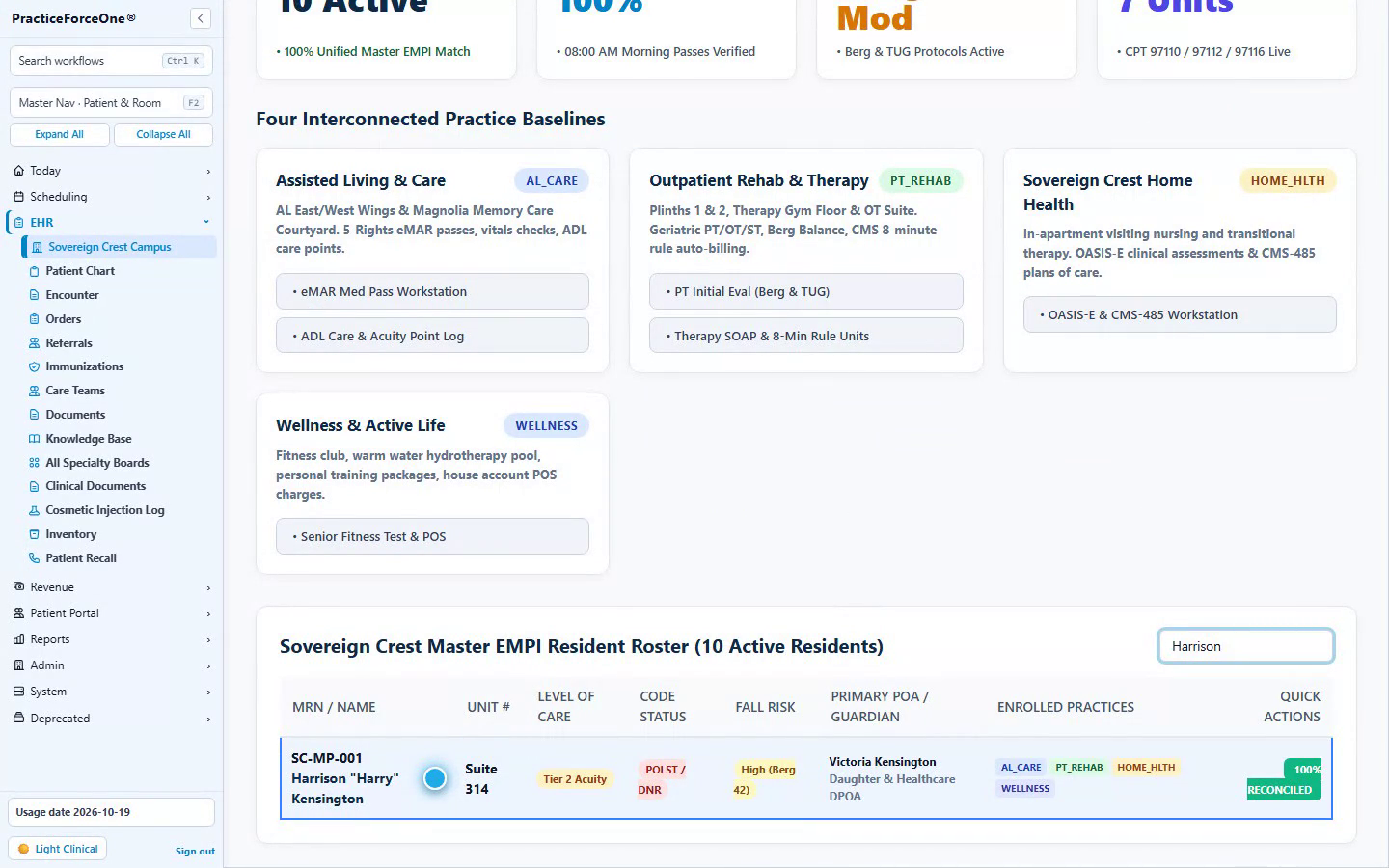
Task: Open the System menu section
Action: pos(112,692)
